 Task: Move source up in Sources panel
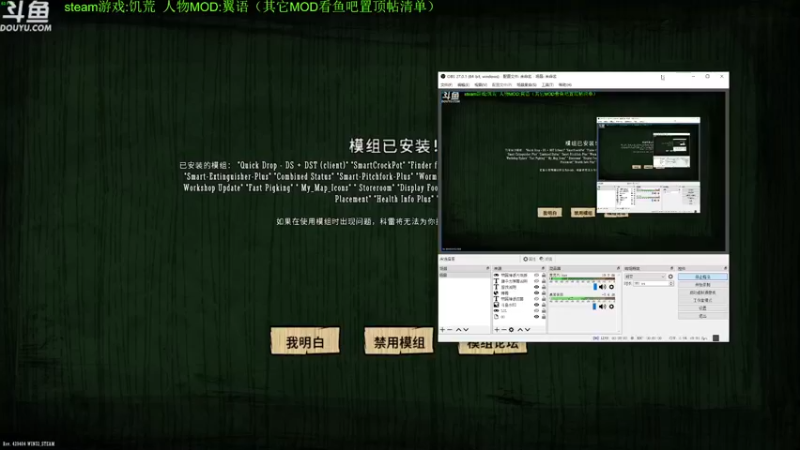(520, 330)
